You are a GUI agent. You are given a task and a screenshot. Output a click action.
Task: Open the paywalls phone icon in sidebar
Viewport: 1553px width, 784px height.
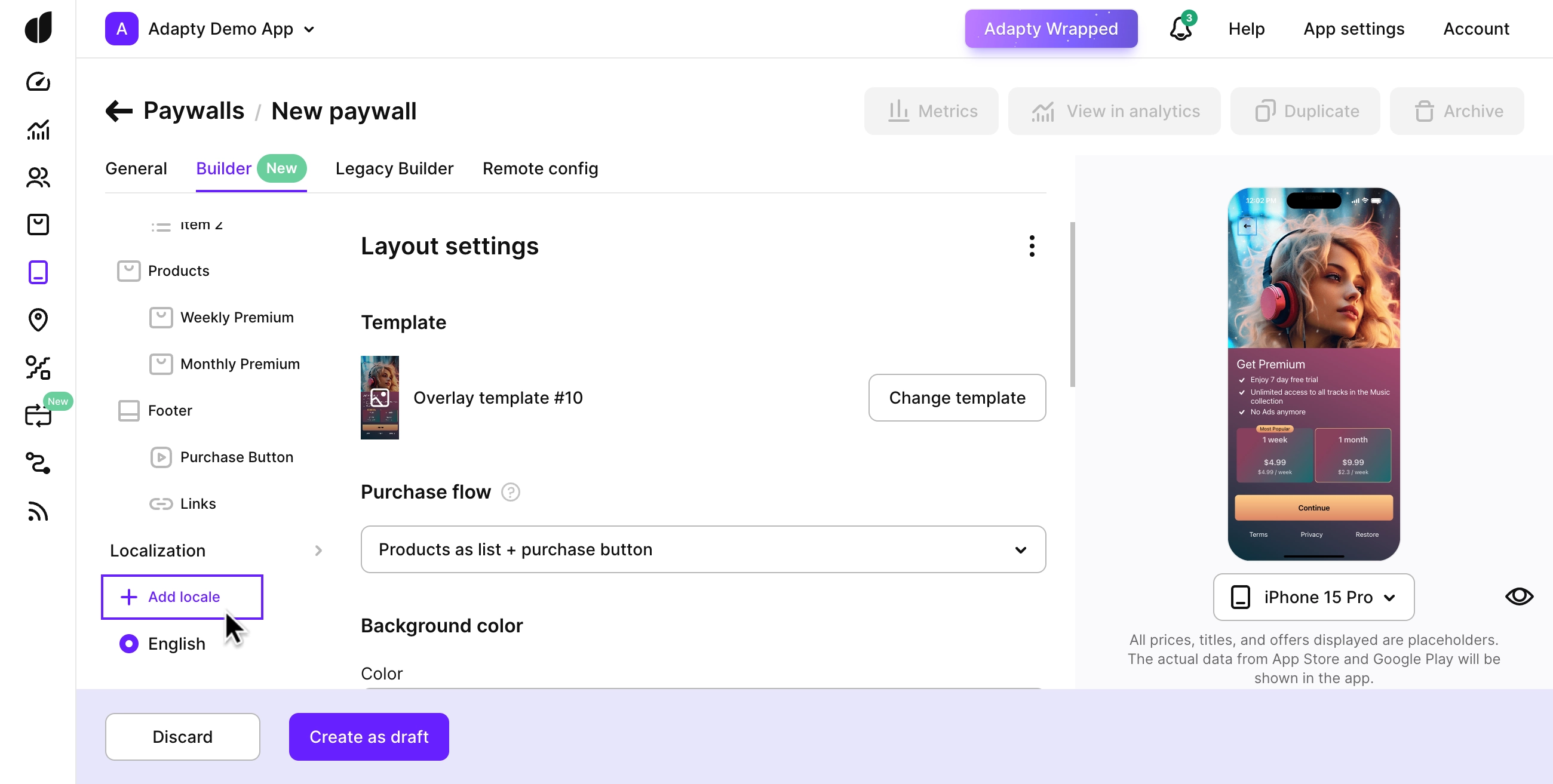tap(38, 272)
